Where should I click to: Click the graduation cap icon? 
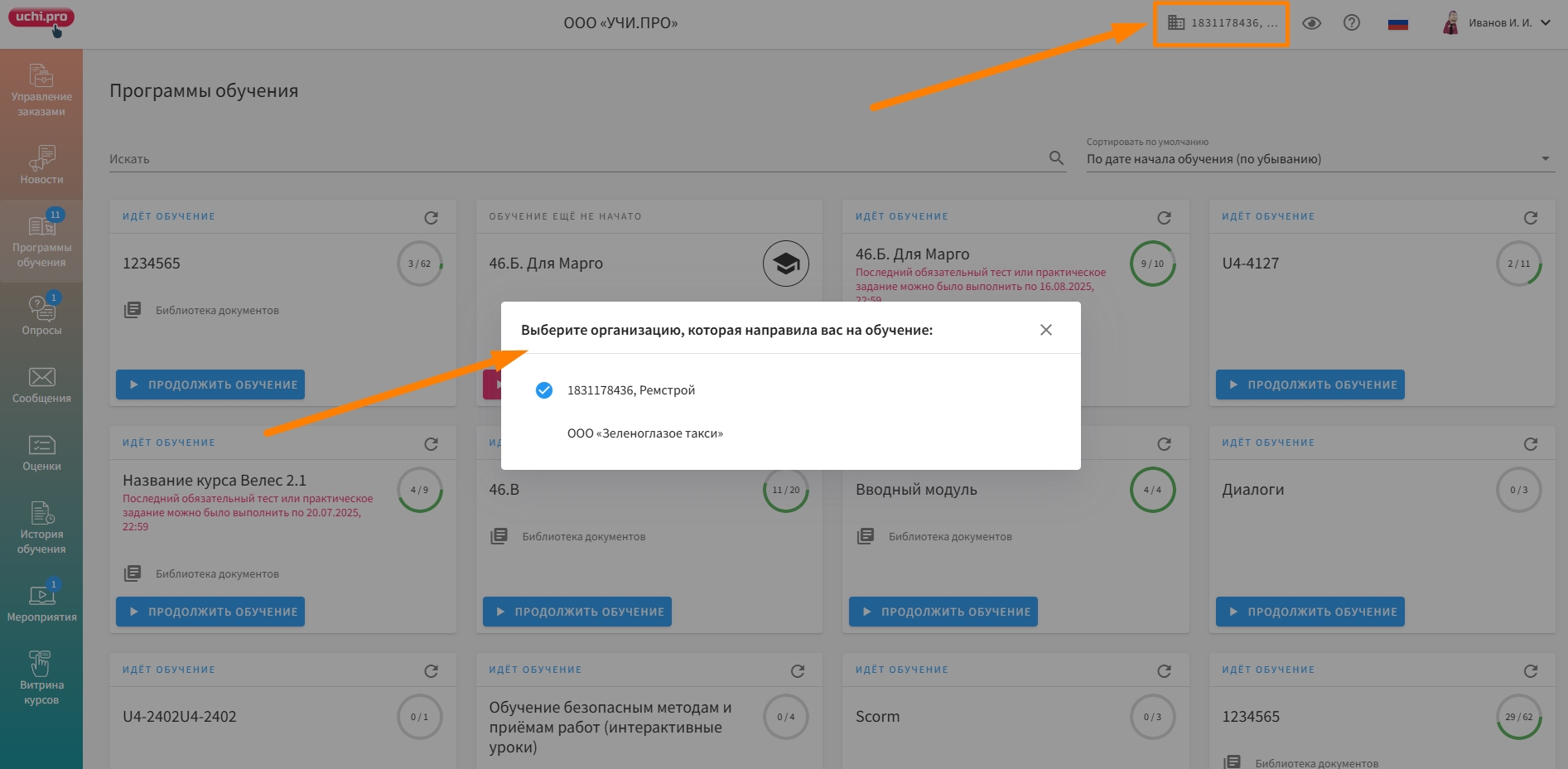click(785, 264)
